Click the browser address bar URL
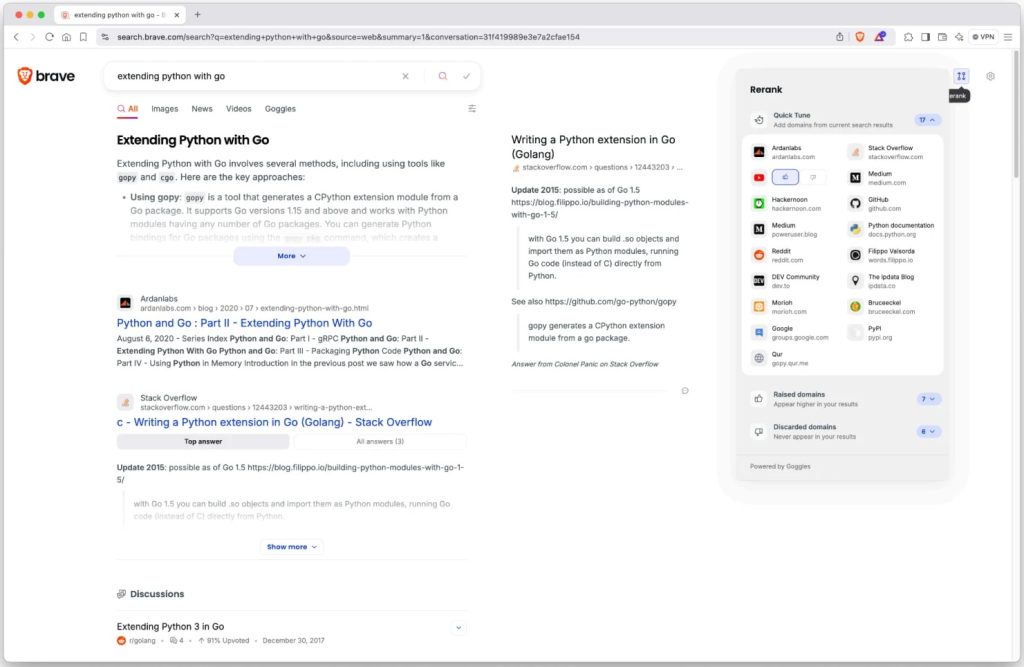 (x=348, y=37)
